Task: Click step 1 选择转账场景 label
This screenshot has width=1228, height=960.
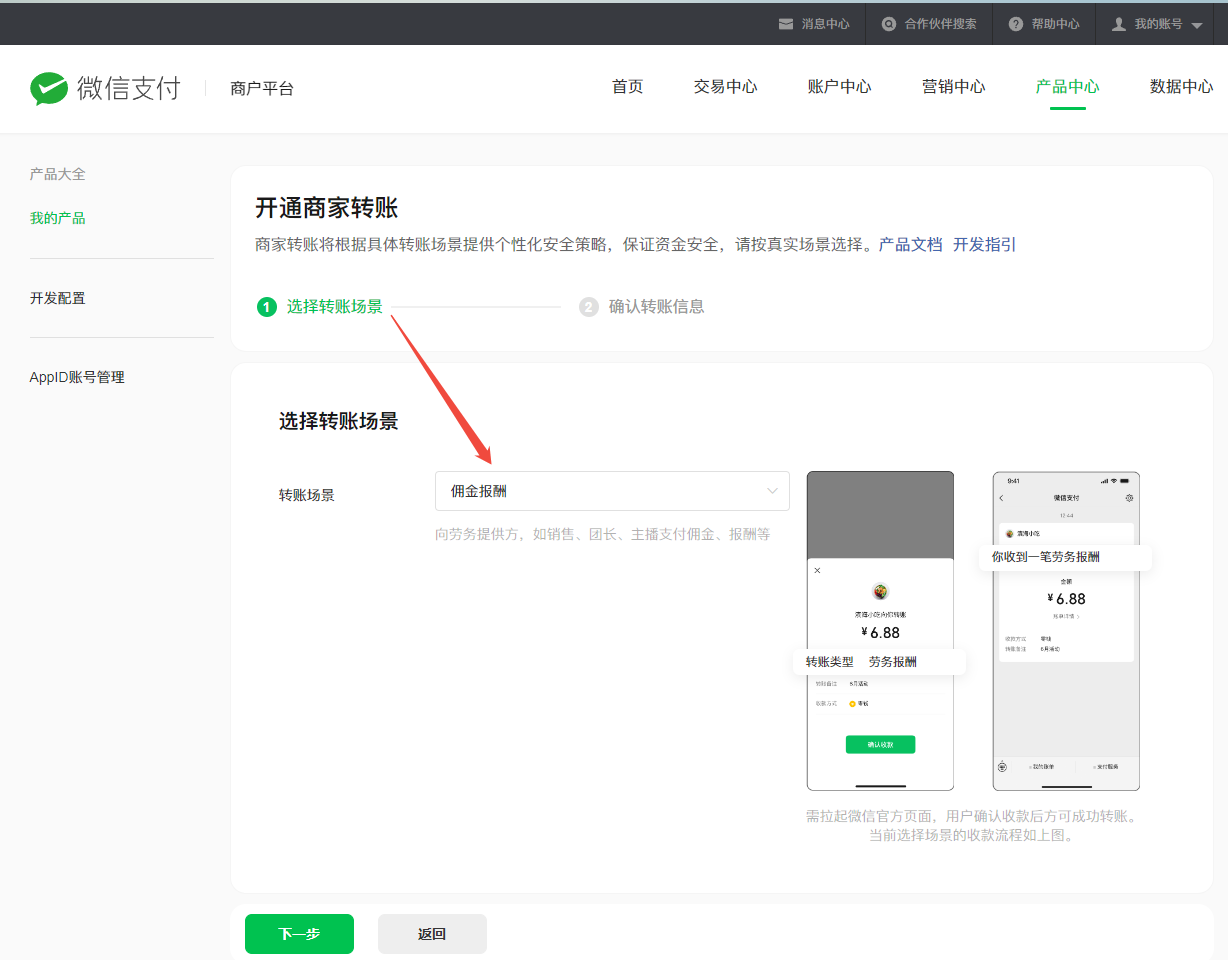Action: tap(335, 307)
